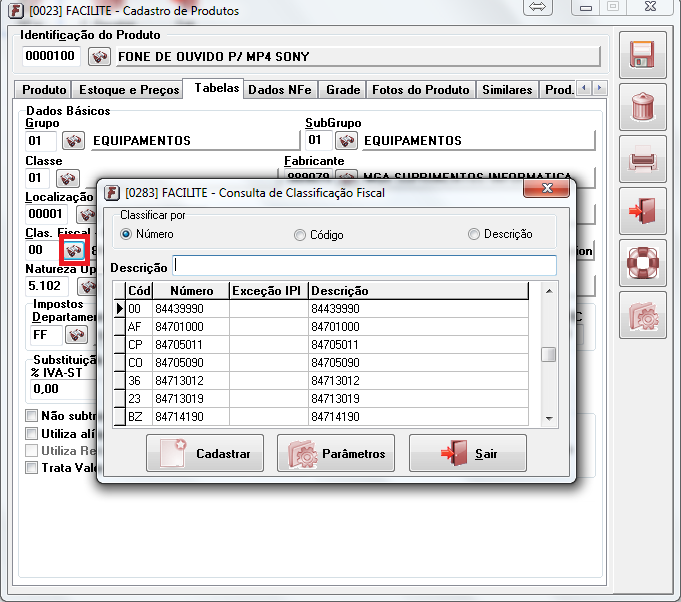Image resolution: width=681 pixels, height=602 pixels.
Task: Select the Código radio button
Action: 300,235
